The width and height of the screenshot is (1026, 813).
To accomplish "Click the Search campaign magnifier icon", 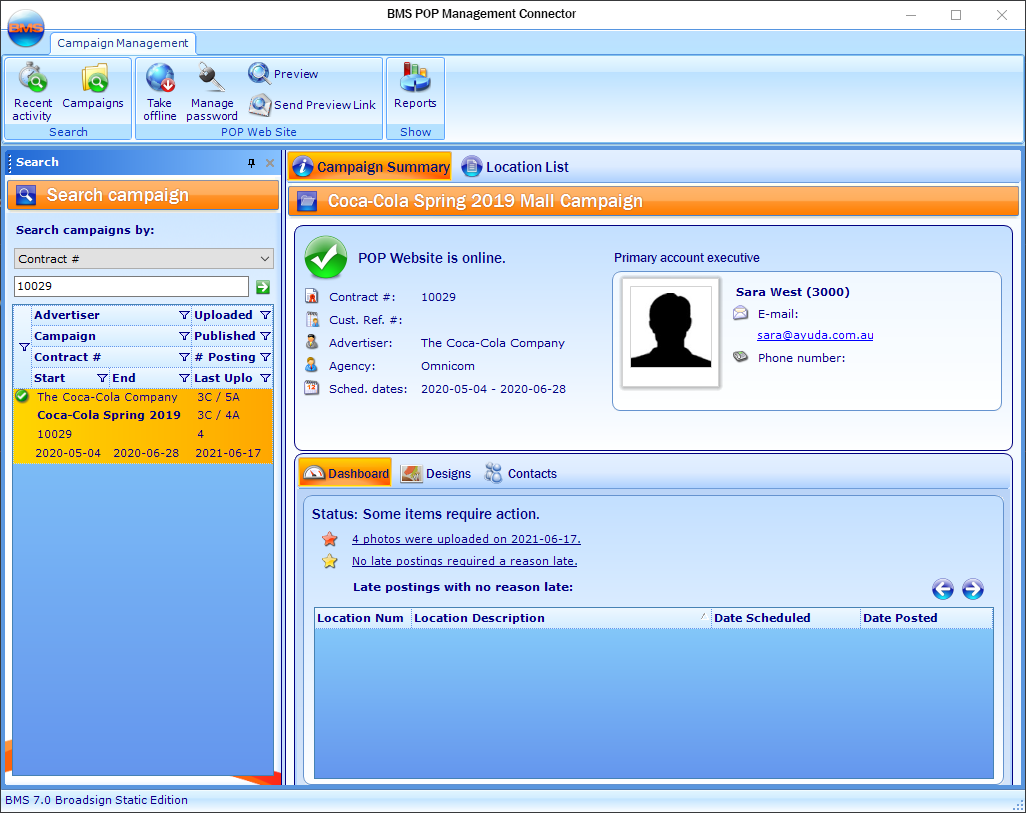I will pyautogui.click(x=26, y=195).
